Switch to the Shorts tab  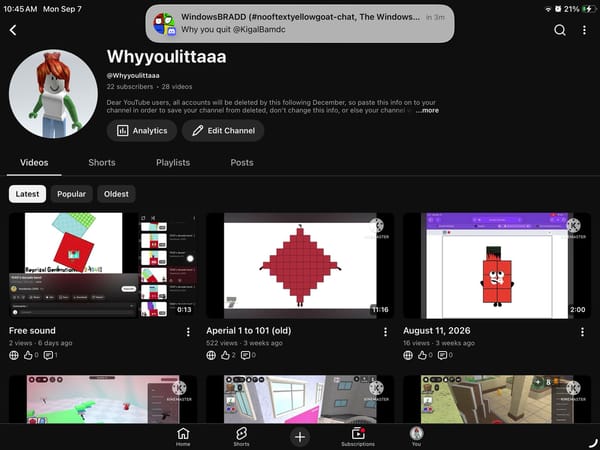point(102,163)
